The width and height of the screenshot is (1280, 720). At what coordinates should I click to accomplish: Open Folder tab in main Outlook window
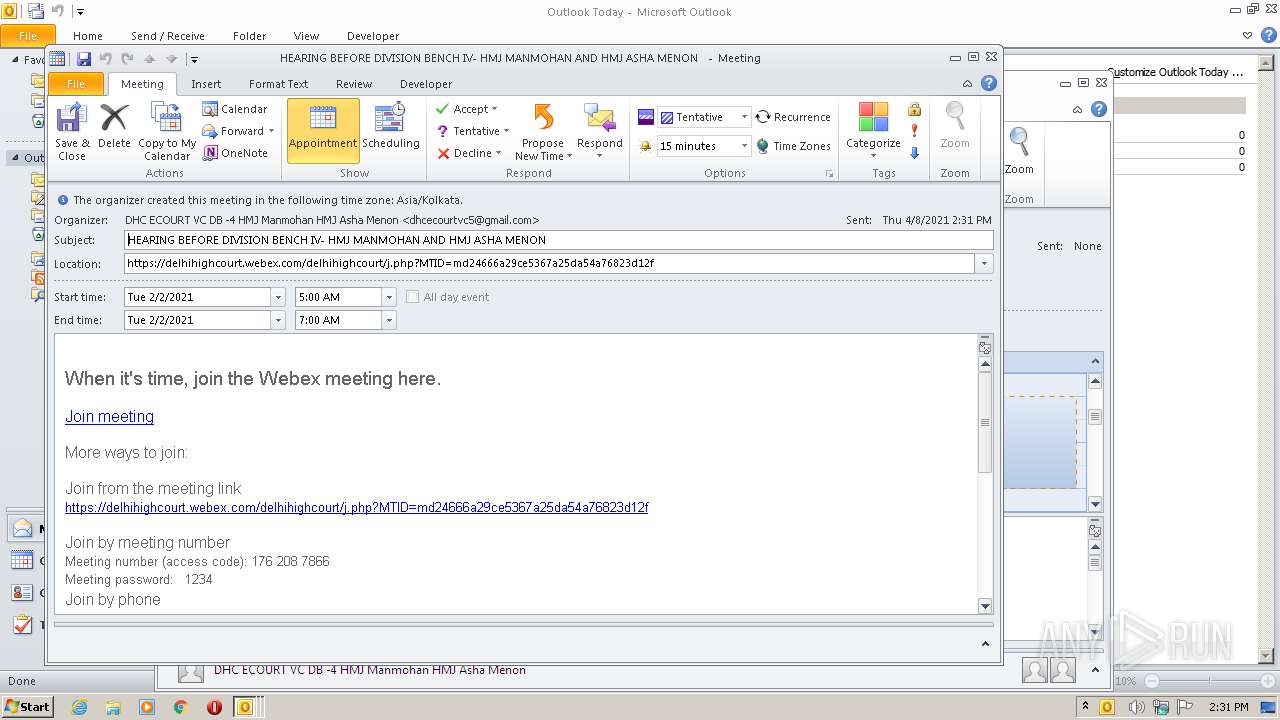coord(249,36)
